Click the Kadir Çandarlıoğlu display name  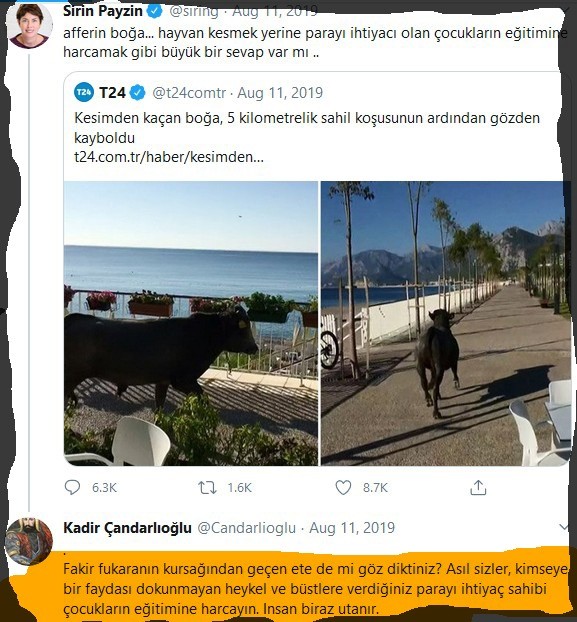tap(127, 528)
